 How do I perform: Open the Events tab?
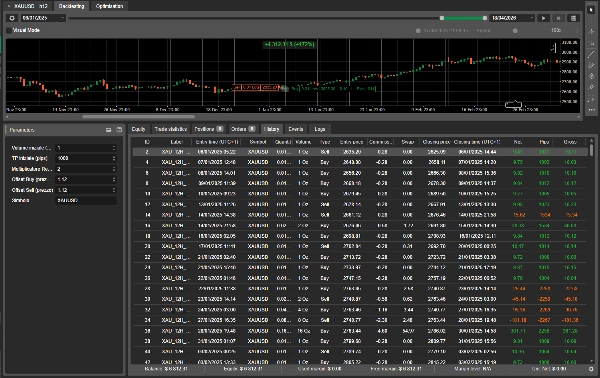[296, 129]
